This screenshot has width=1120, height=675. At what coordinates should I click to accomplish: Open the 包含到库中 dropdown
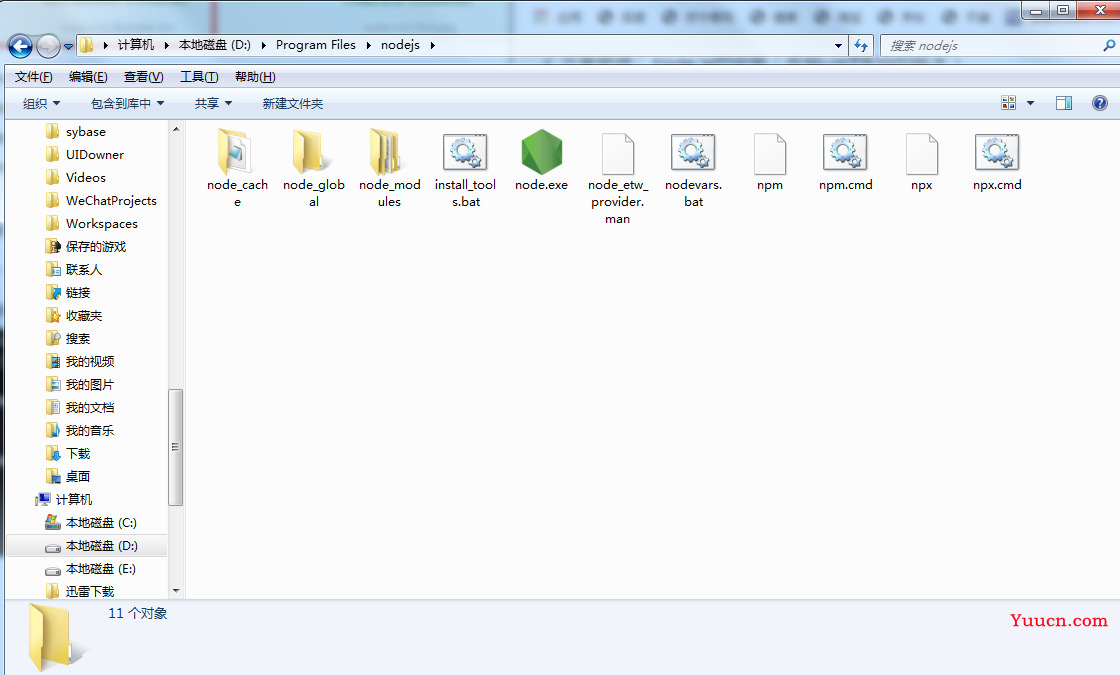click(128, 104)
